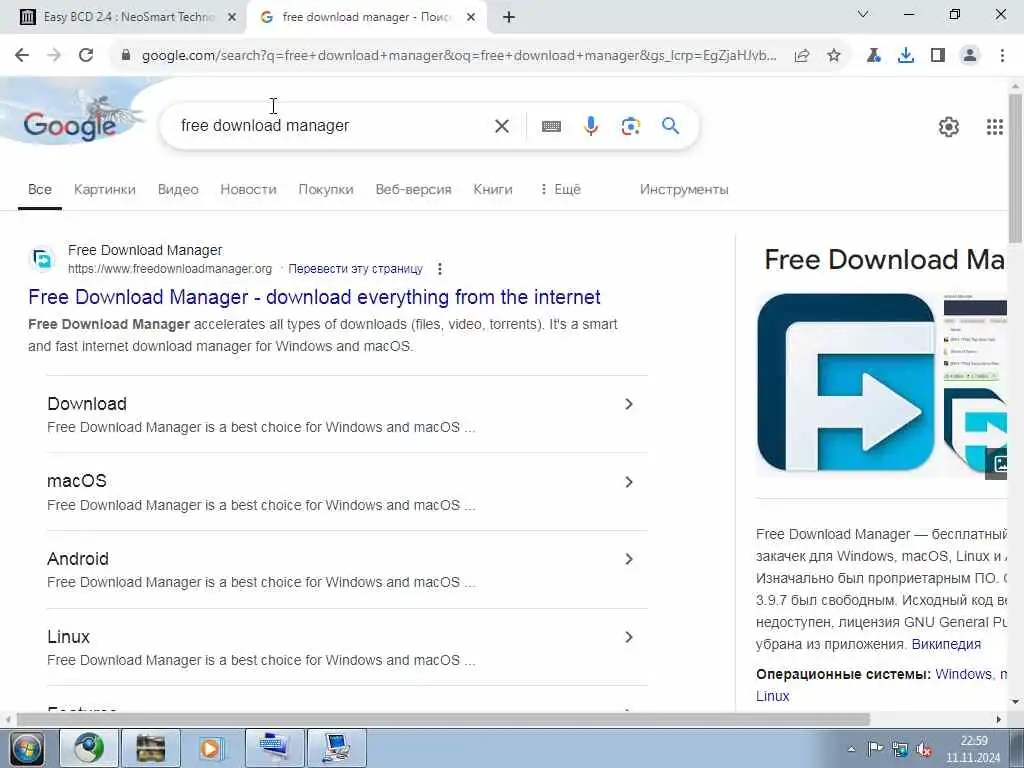Close the free download manager search tab
Screen dimensions: 1024x768
click(x=471, y=18)
